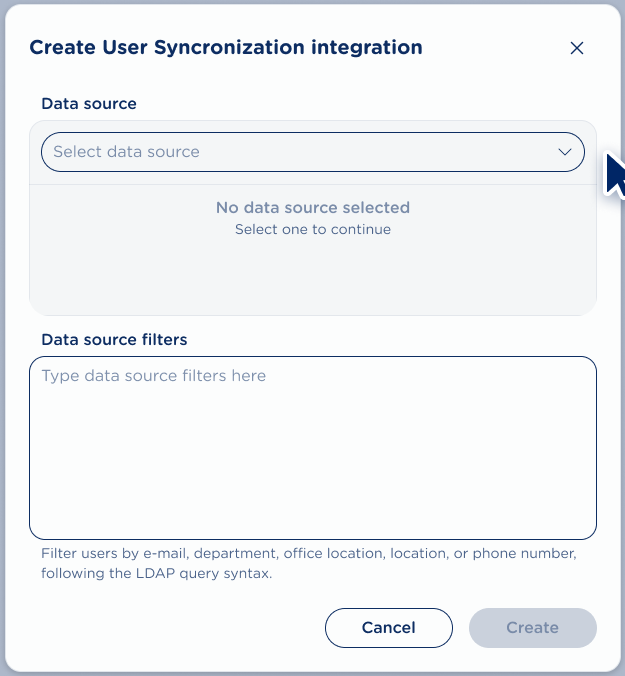The height and width of the screenshot is (676, 625).
Task: Click the "Data source" field label
Action: click(89, 103)
